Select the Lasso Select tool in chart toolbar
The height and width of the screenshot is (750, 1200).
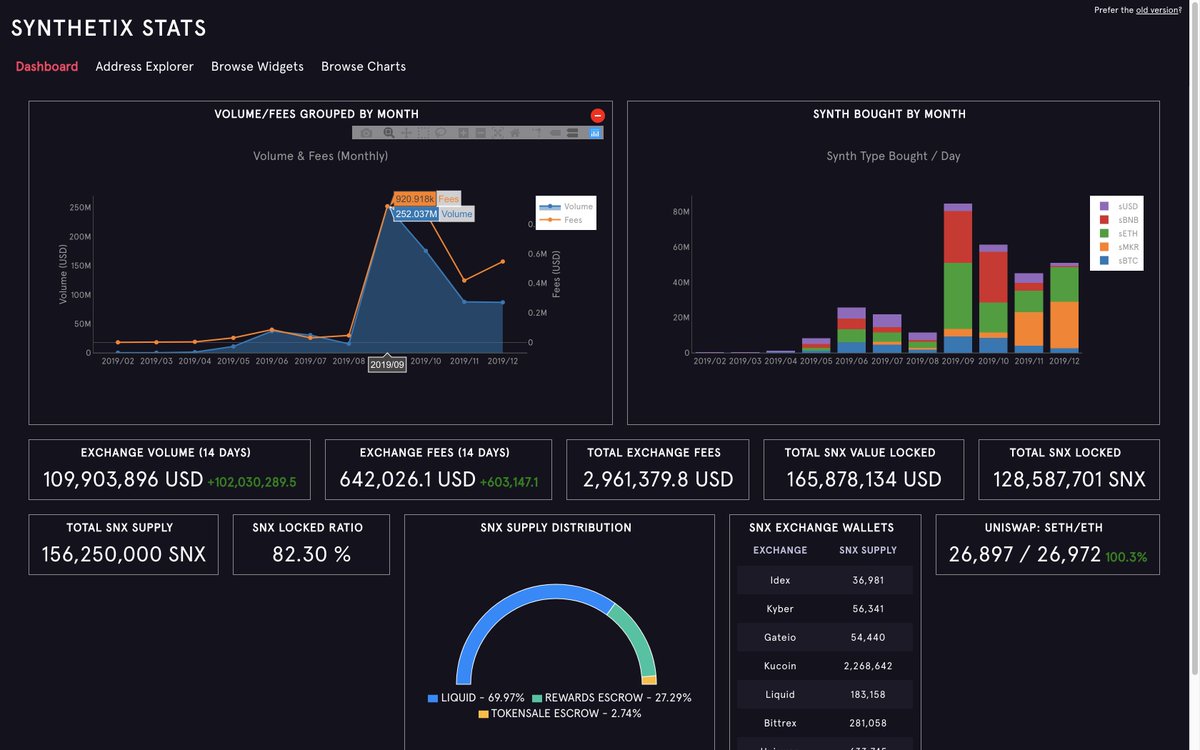(x=440, y=133)
